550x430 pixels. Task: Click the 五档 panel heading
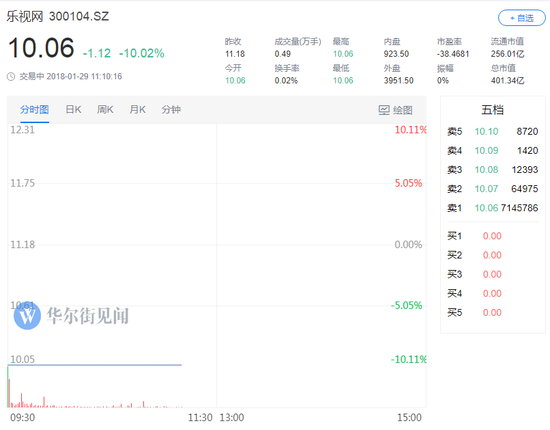[492, 110]
